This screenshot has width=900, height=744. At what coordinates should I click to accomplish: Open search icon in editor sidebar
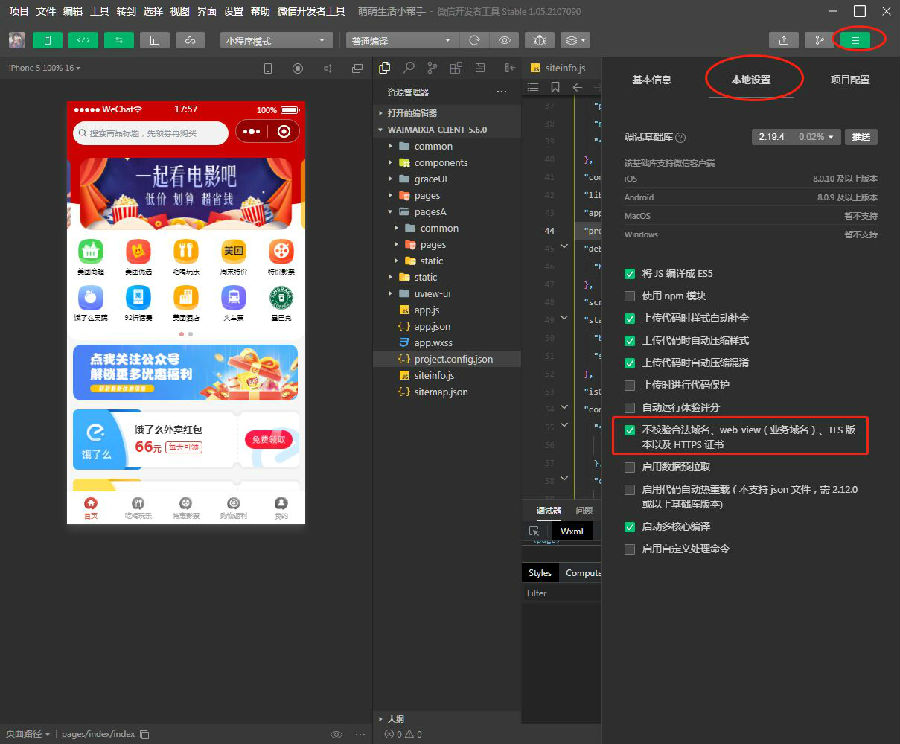(408, 68)
